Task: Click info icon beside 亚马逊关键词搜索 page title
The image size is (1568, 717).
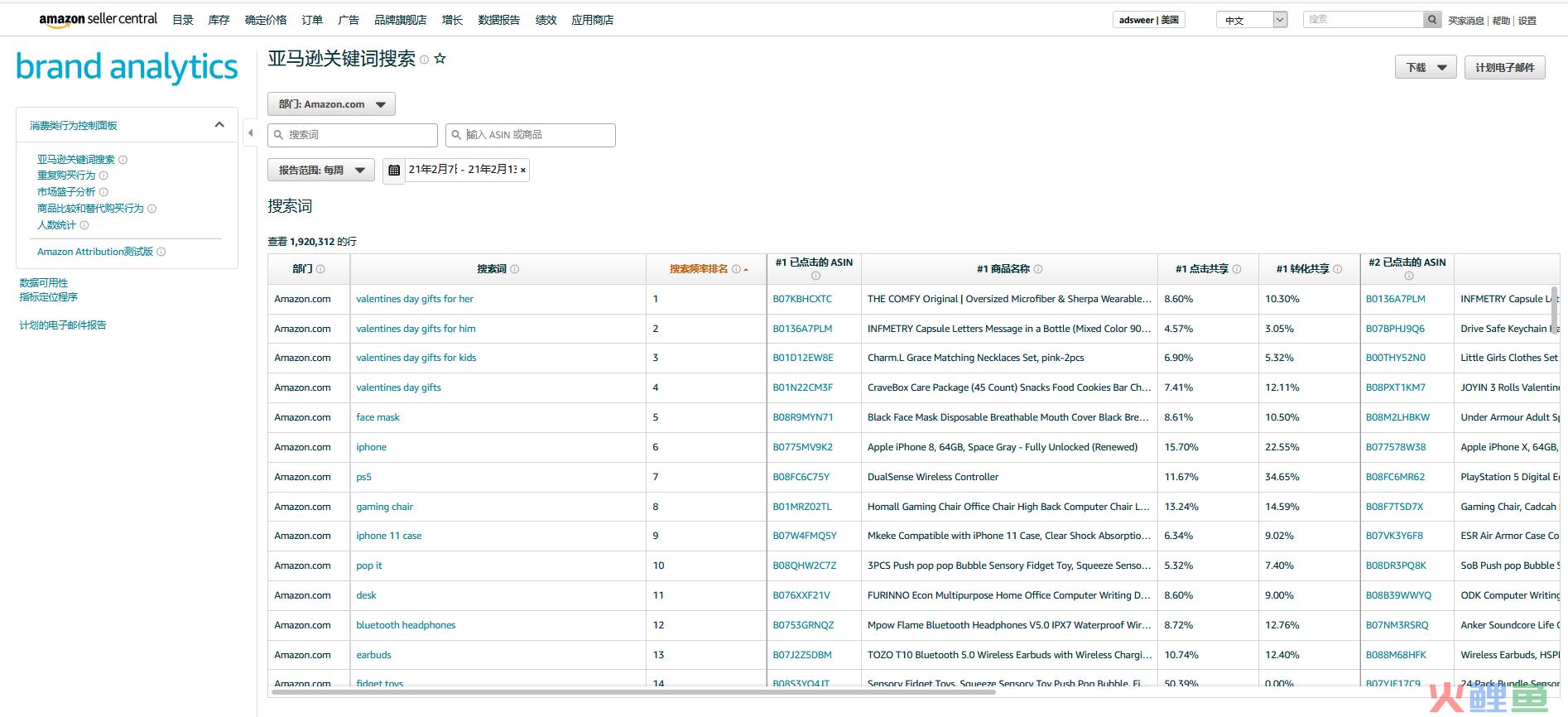Action: coord(425,60)
